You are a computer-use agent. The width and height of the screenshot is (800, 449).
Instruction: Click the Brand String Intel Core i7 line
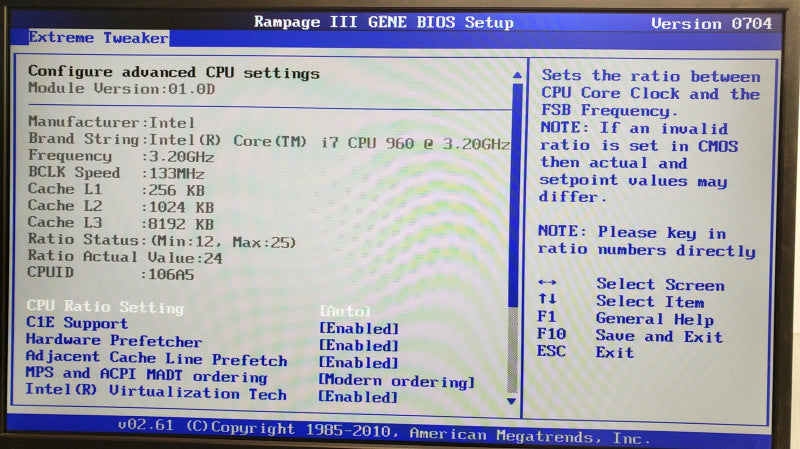269,141
